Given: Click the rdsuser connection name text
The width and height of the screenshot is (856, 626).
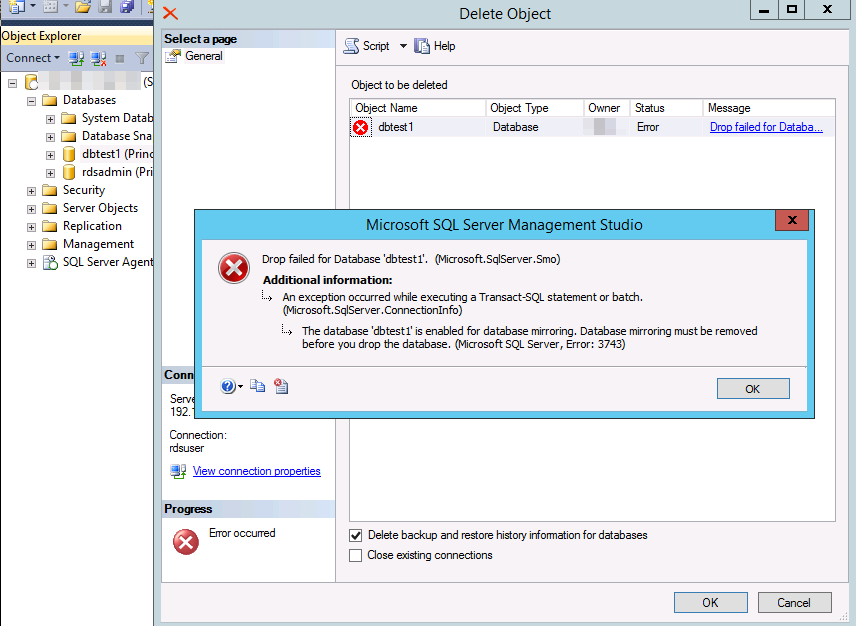Looking at the screenshot, I should pyautogui.click(x=187, y=448).
